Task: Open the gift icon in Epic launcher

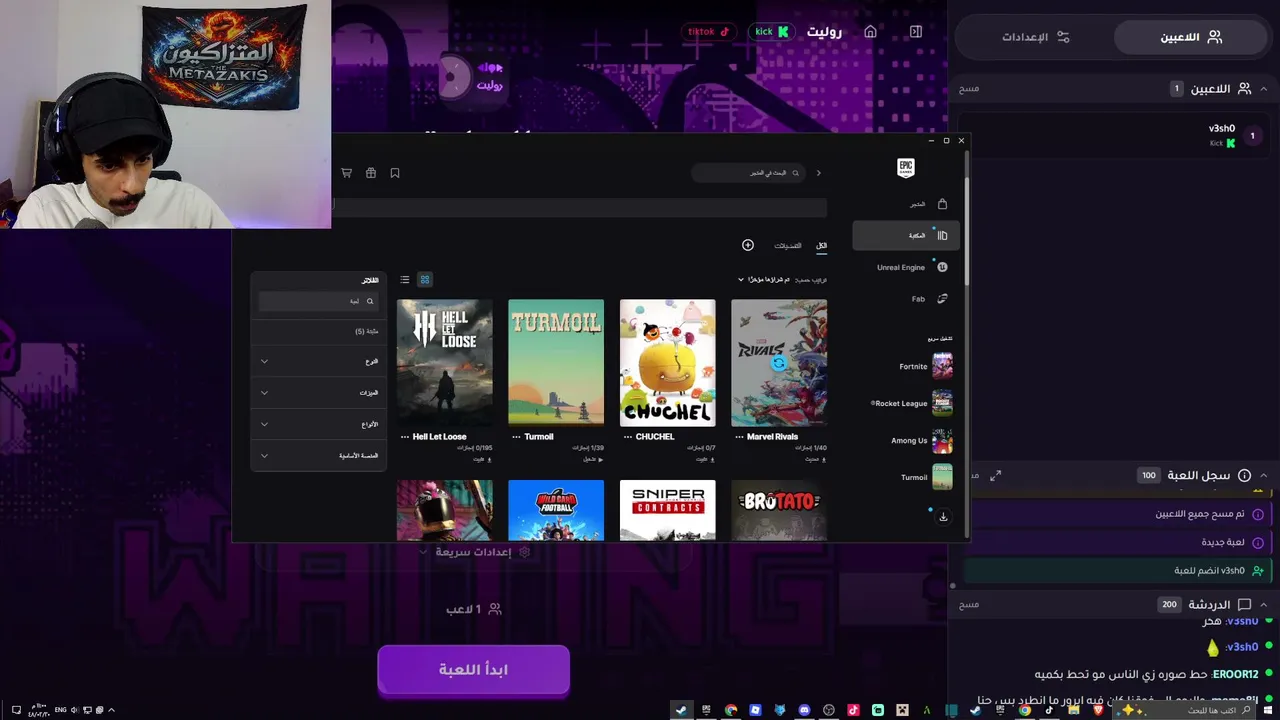Action: tap(370, 173)
